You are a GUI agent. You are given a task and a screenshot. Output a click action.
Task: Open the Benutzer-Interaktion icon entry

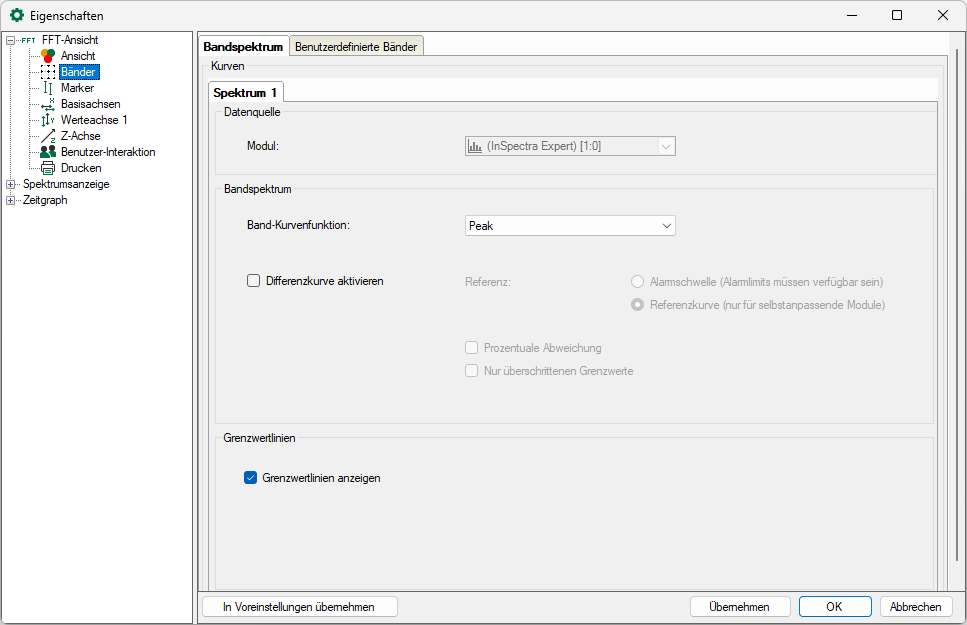[x=48, y=152]
